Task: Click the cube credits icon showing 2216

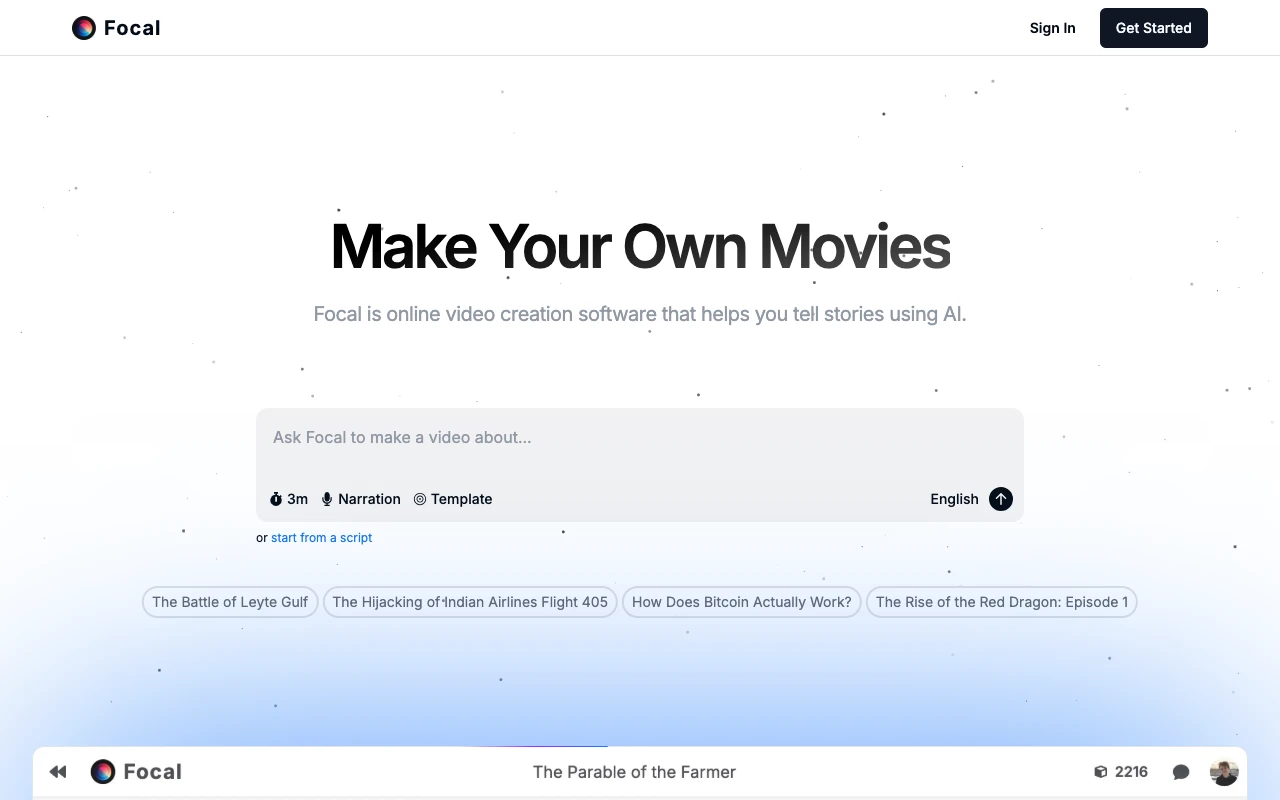Action: (1101, 772)
